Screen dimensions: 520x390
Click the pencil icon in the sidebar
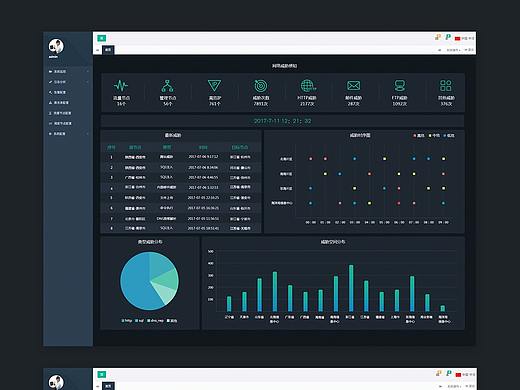pos(51,82)
